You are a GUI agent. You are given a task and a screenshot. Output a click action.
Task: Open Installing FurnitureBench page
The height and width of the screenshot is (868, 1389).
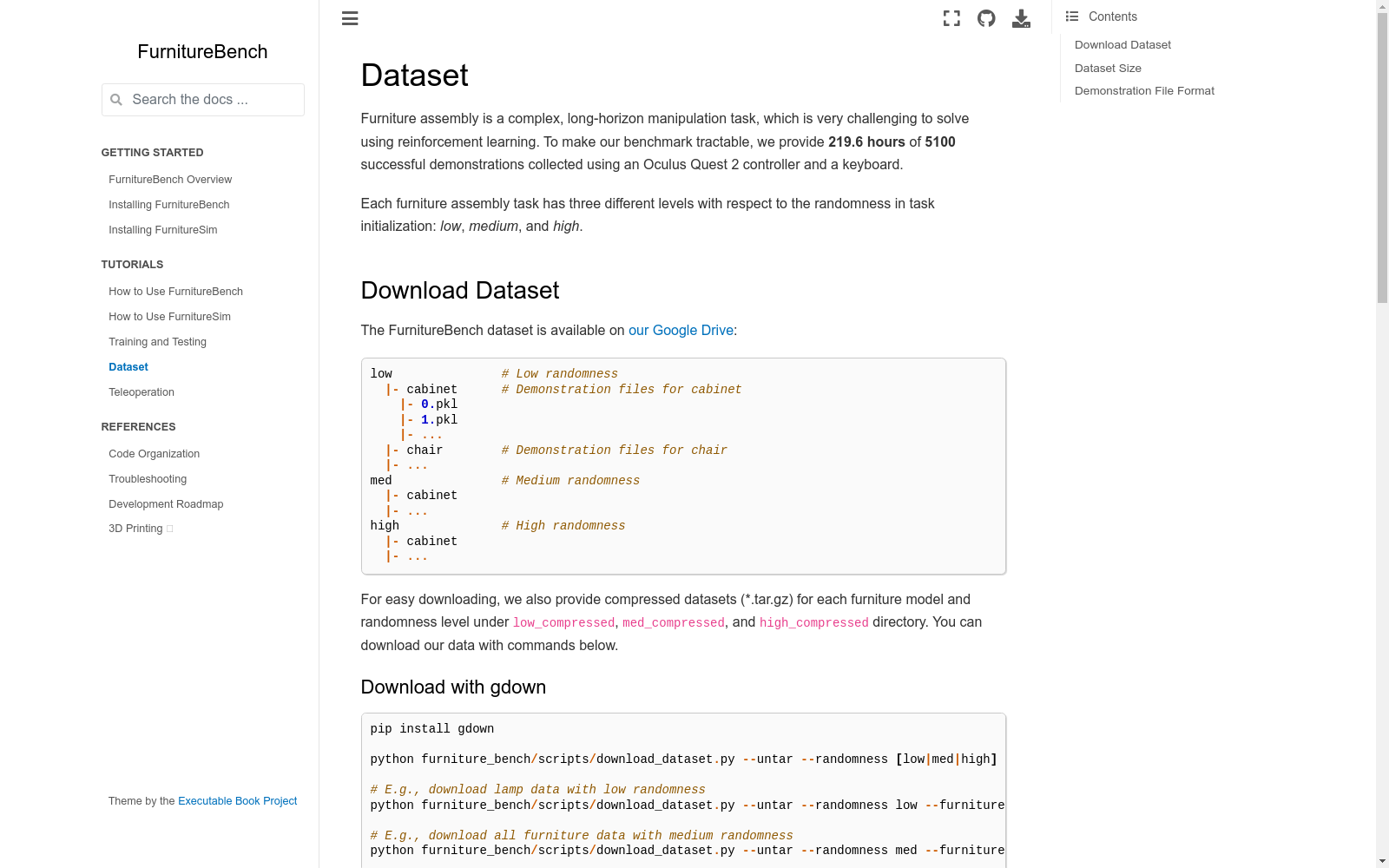169,205
